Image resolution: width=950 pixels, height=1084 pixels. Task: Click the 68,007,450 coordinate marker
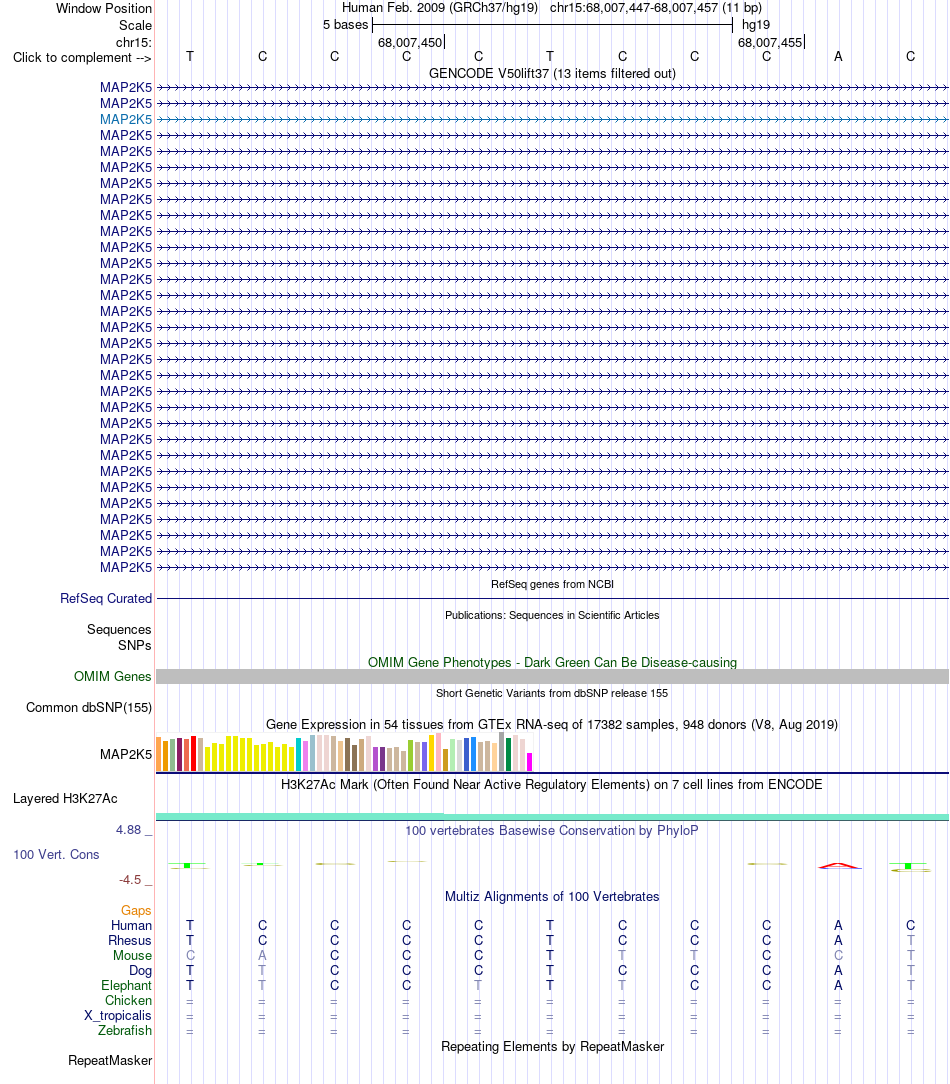[410, 42]
